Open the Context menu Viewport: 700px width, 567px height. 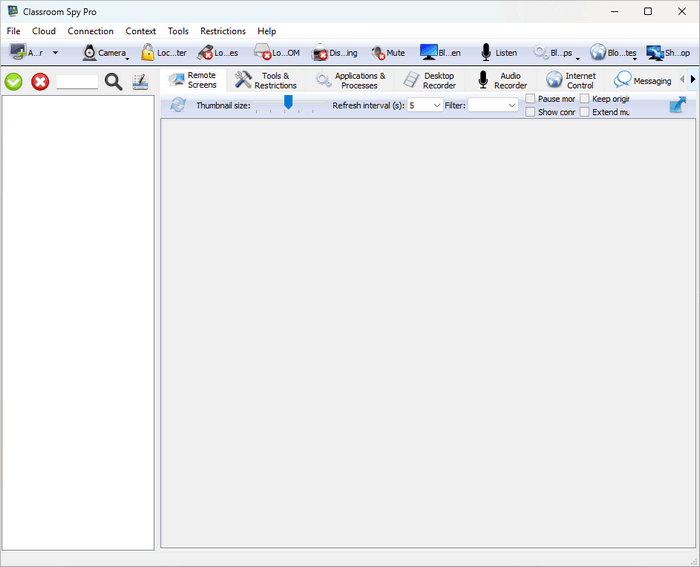[x=141, y=31]
